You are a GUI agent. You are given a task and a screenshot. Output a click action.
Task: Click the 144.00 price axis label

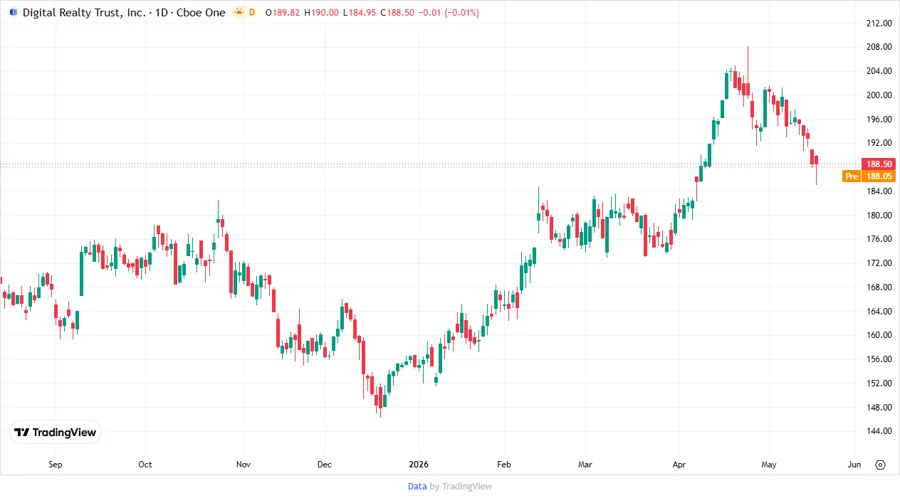[x=879, y=430]
